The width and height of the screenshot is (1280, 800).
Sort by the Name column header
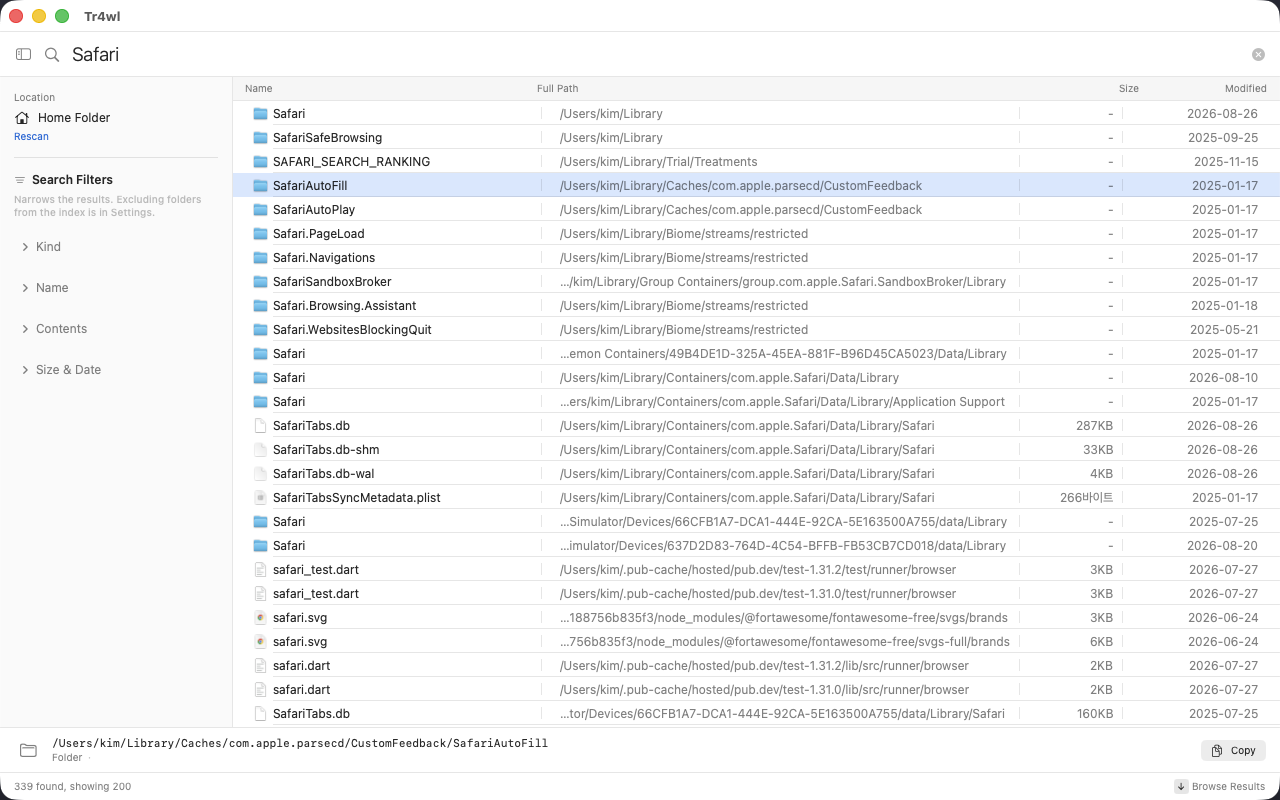[258, 88]
